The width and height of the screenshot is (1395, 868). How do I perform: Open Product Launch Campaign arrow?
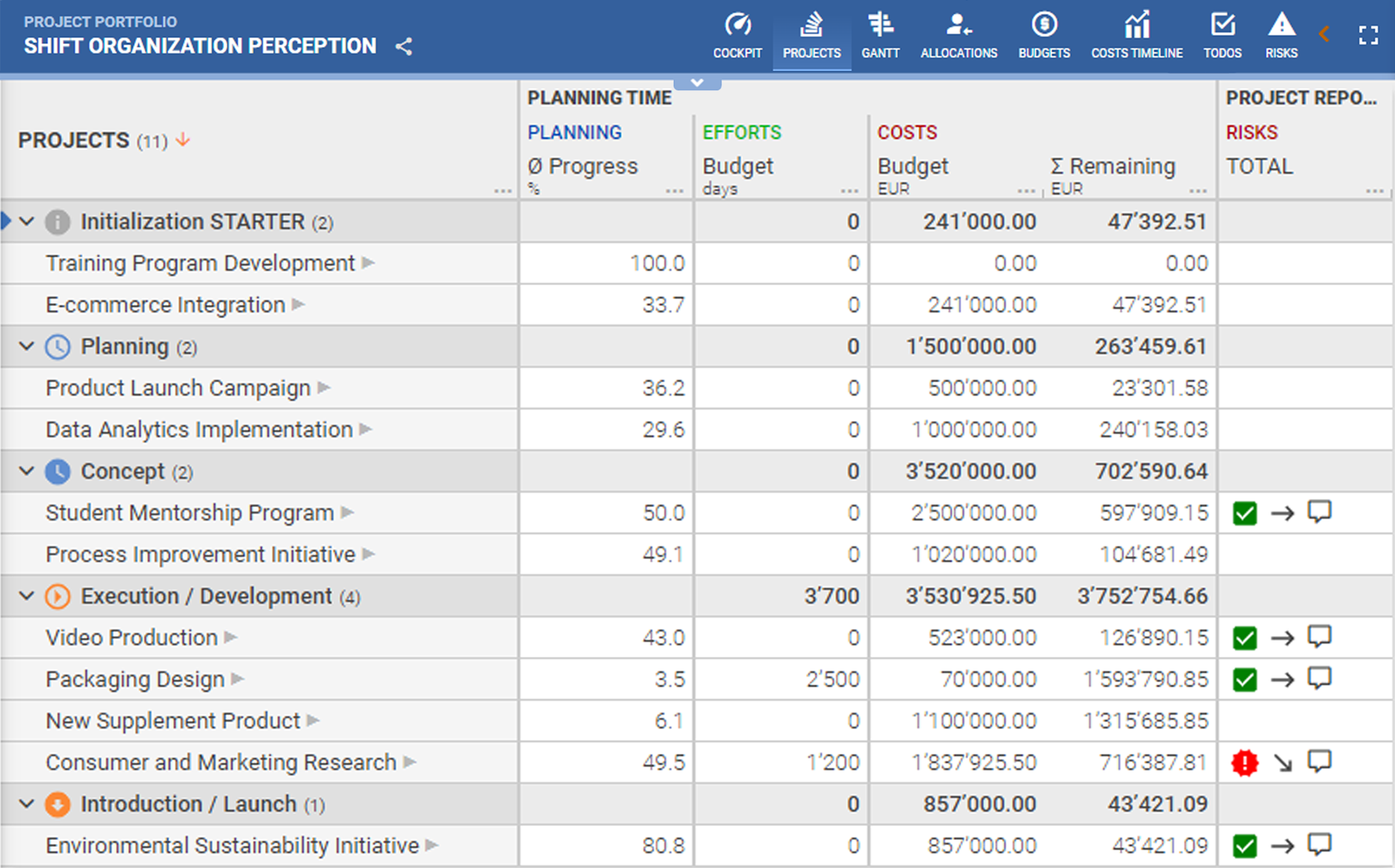point(324,388)
